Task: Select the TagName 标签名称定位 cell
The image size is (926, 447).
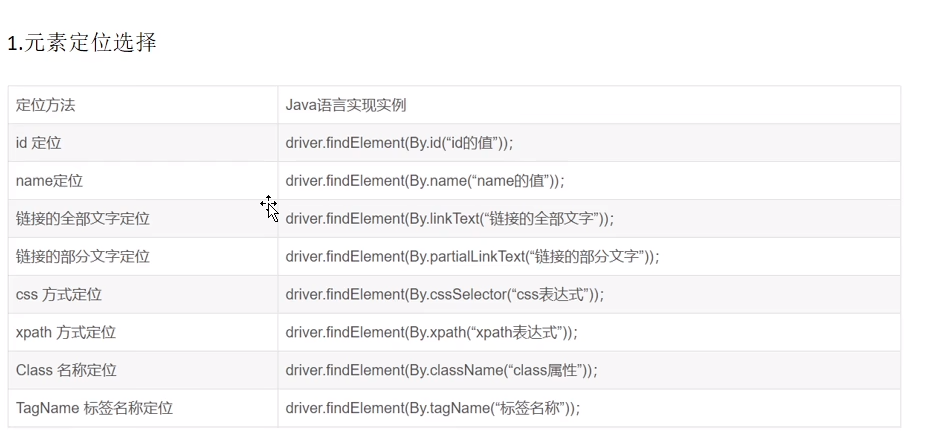Action: [143, 407]
